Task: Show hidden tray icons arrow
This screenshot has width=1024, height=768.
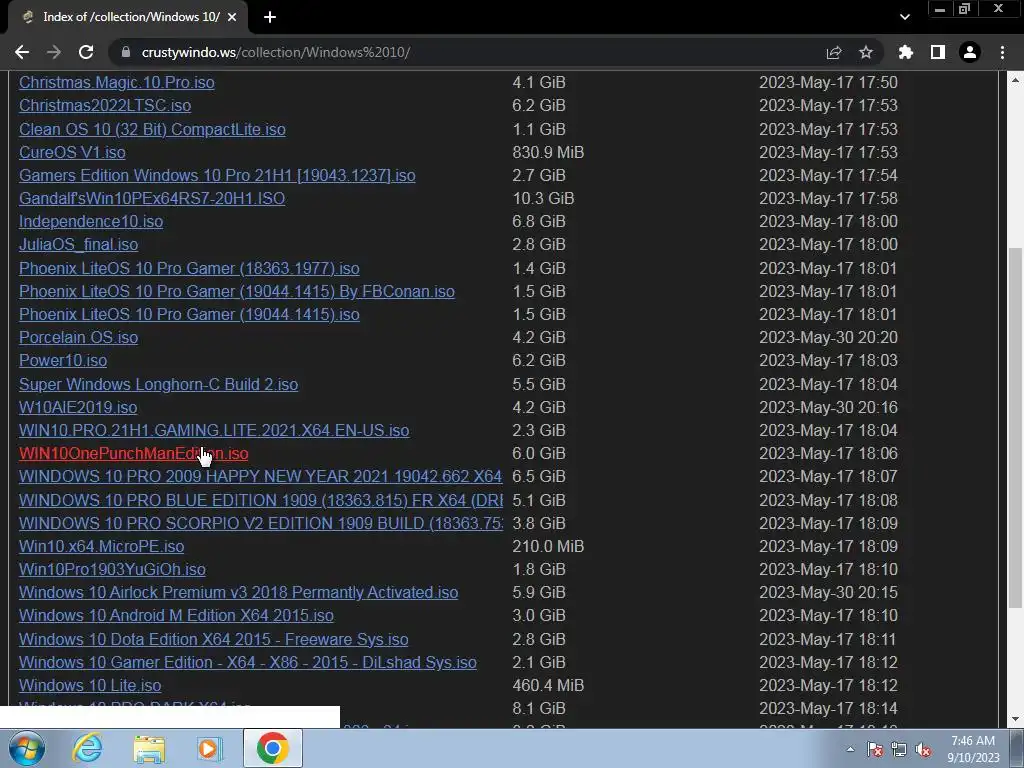Action: (x=850, y=749)
